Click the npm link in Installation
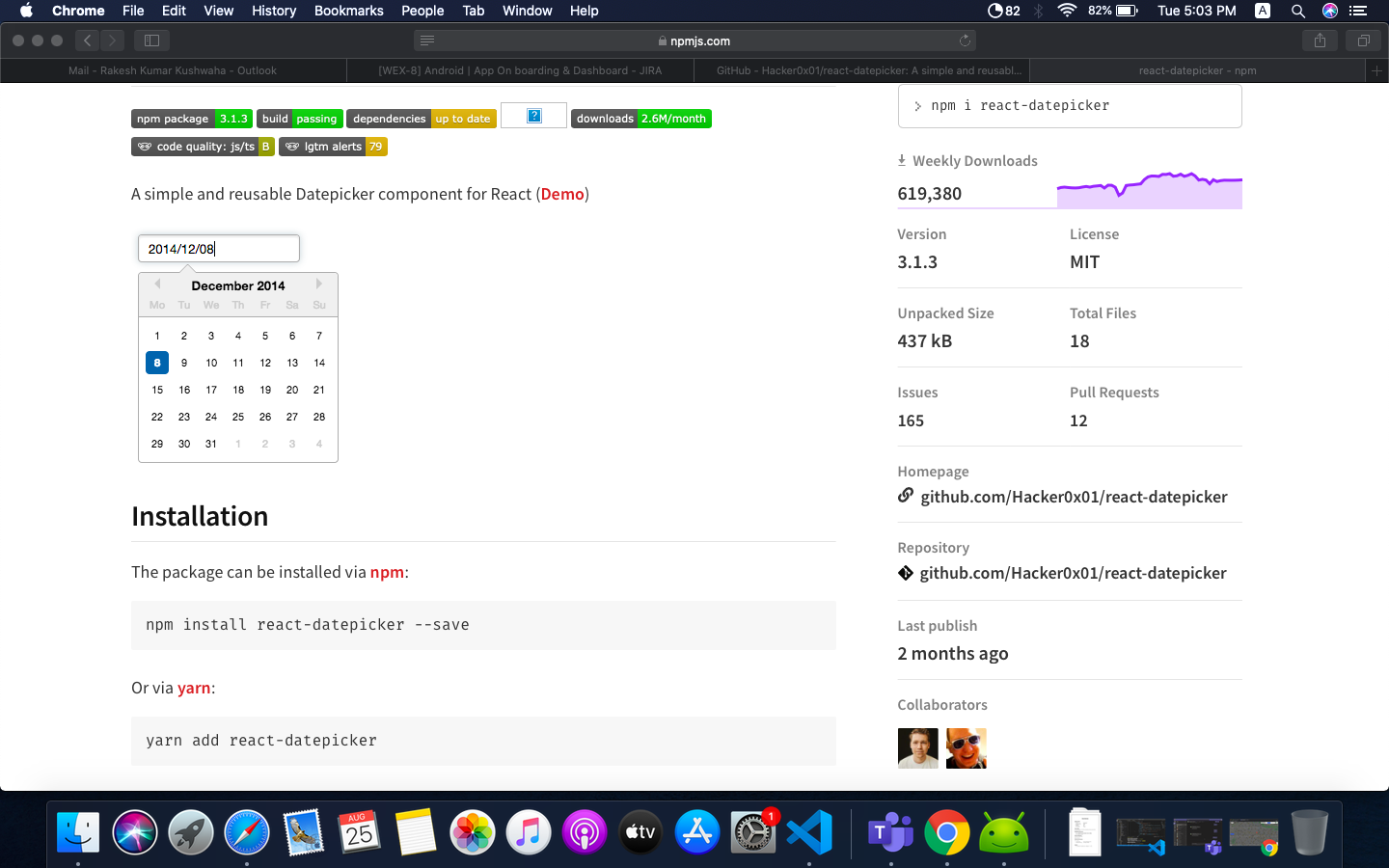1389x868 pixels. [387, 572]
